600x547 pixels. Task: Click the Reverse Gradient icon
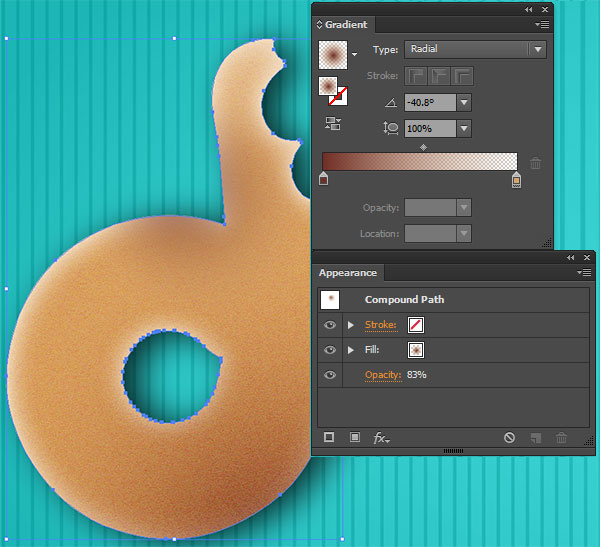click(331, 124)
